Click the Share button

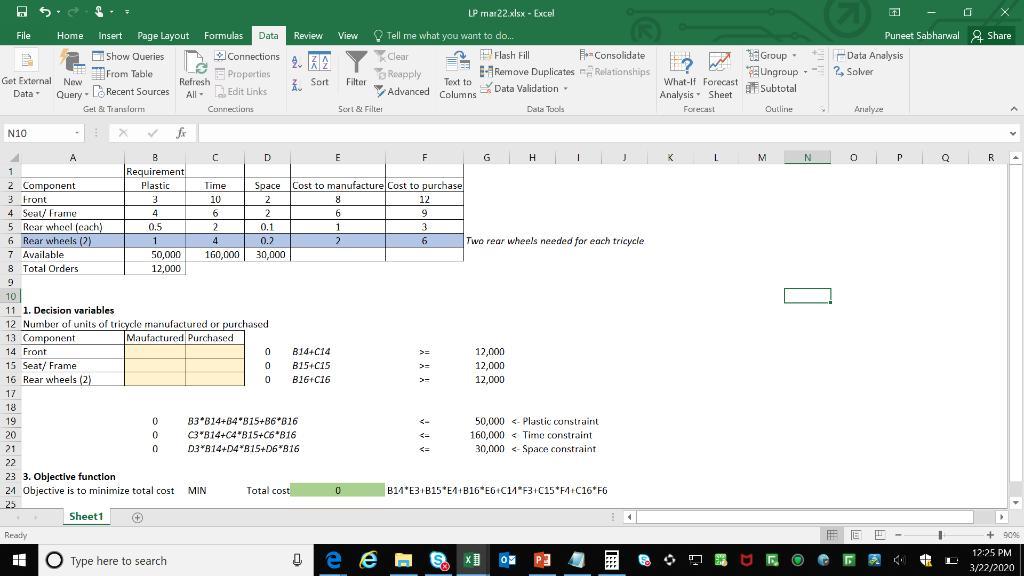991,35
